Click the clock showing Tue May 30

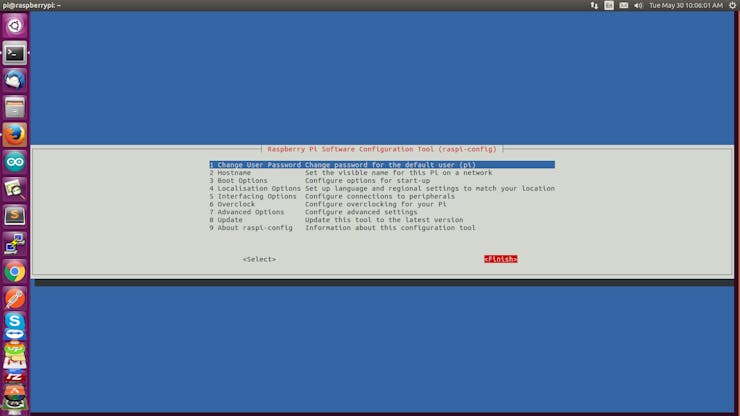click(x=686, y=5)
